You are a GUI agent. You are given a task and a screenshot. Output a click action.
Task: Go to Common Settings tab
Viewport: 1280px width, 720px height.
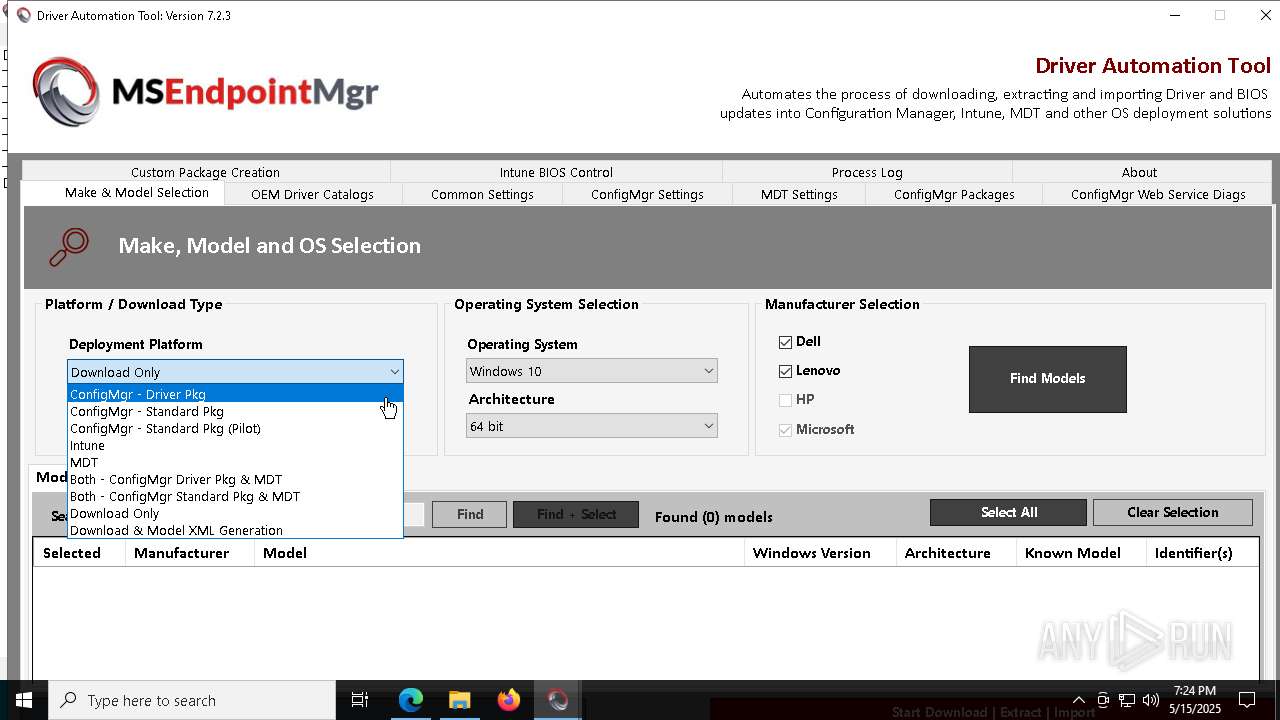pos(482,194)
